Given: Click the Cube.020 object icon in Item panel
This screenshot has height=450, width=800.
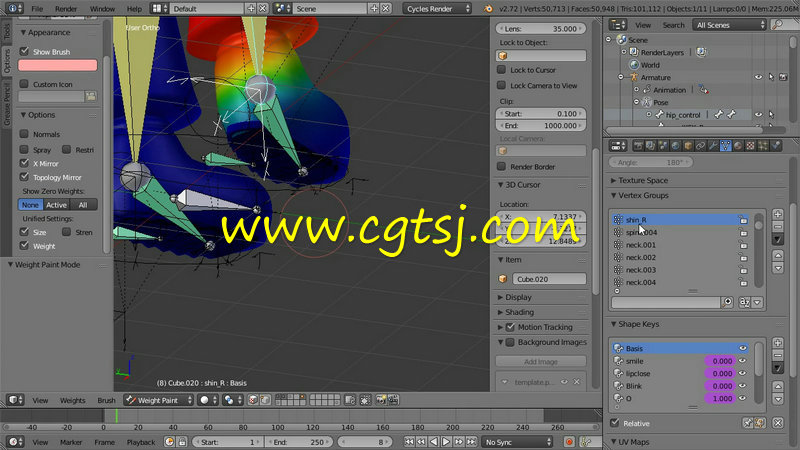Looking at the screenshot, I should (x=503, y=279).
